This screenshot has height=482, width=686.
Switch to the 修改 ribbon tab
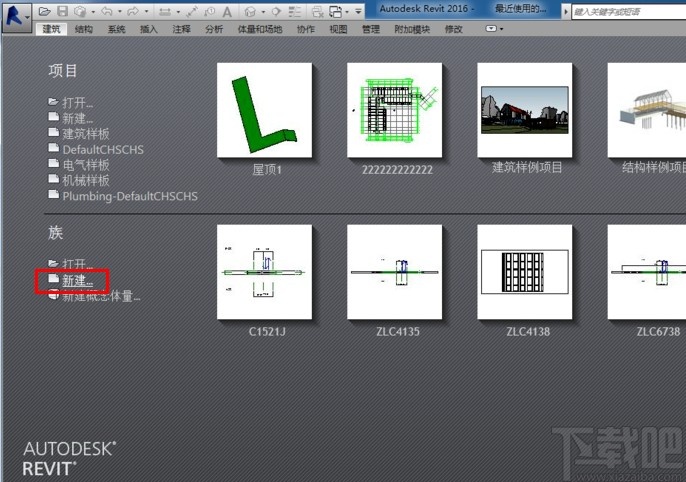[454, 29]
